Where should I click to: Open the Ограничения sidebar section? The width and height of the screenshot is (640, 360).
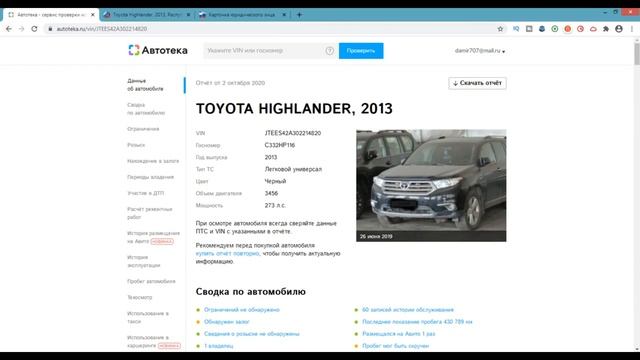[143, 129]
